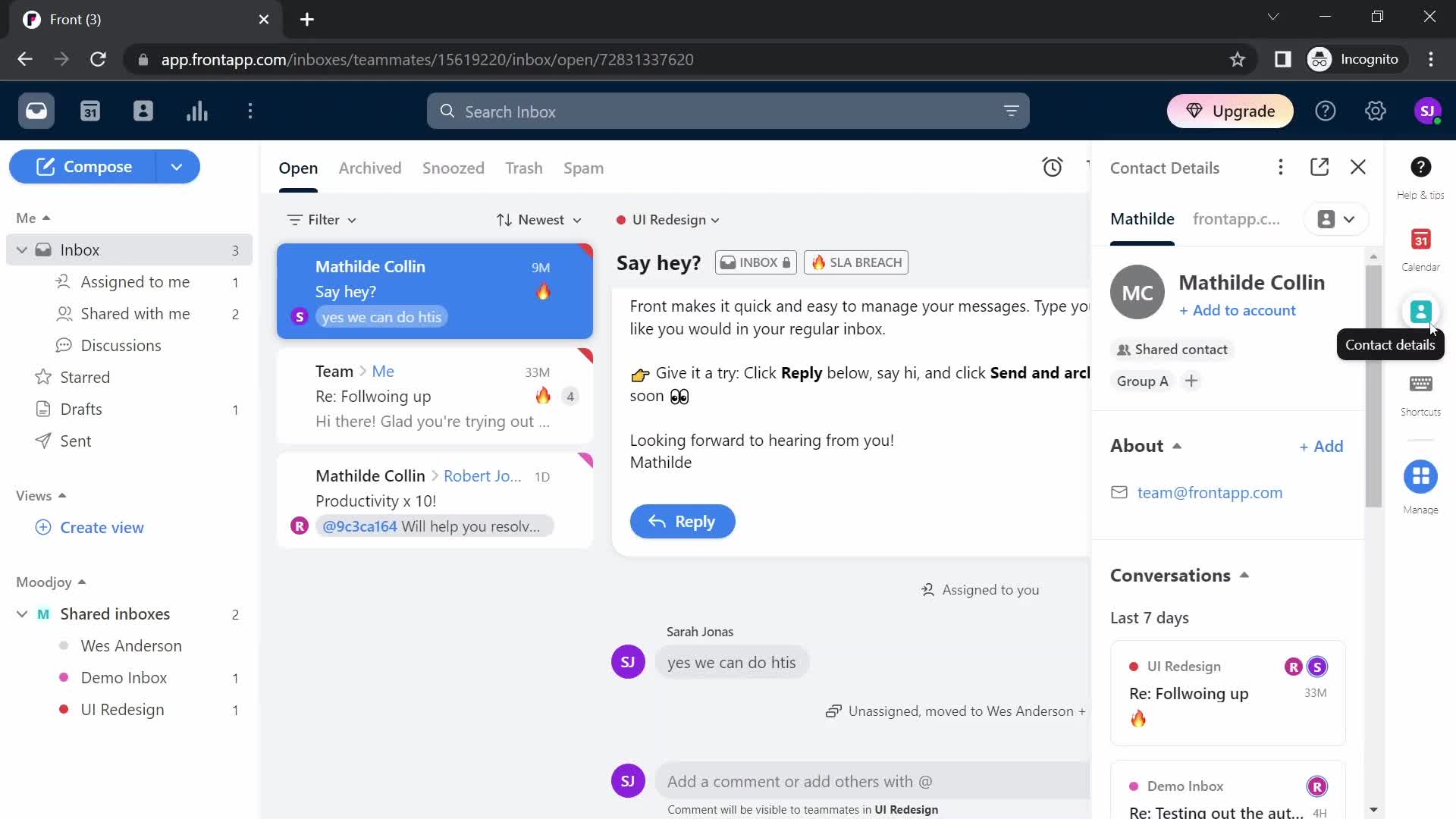
Task: Collapse Shared inboxes chevron
Action: (x=22, y=614)
